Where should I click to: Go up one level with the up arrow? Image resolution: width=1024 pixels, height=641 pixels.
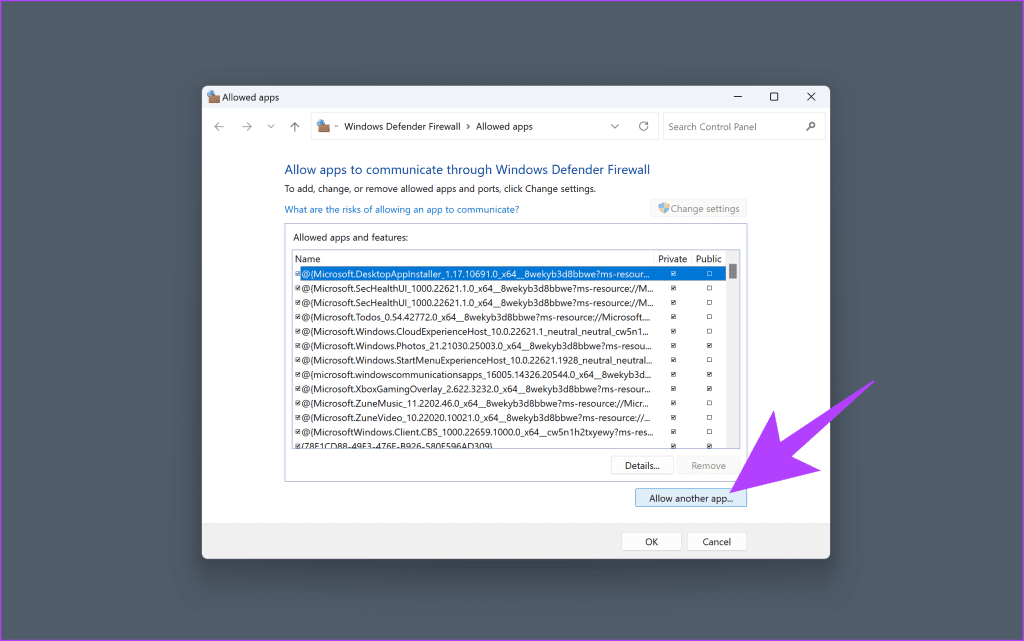click(295, 127)
